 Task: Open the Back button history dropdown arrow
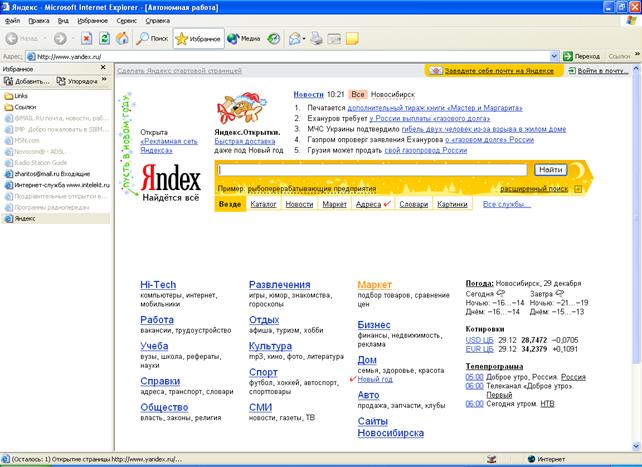[x=46, y=39]
